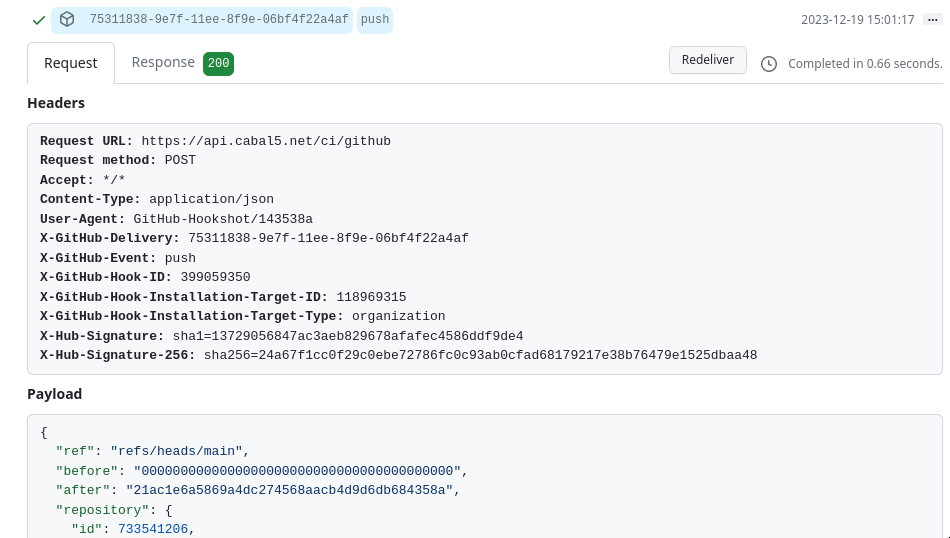Screen dimensions: 950x538
Task: Click the green 200 status badge
Action: click(x=218, y=64)
